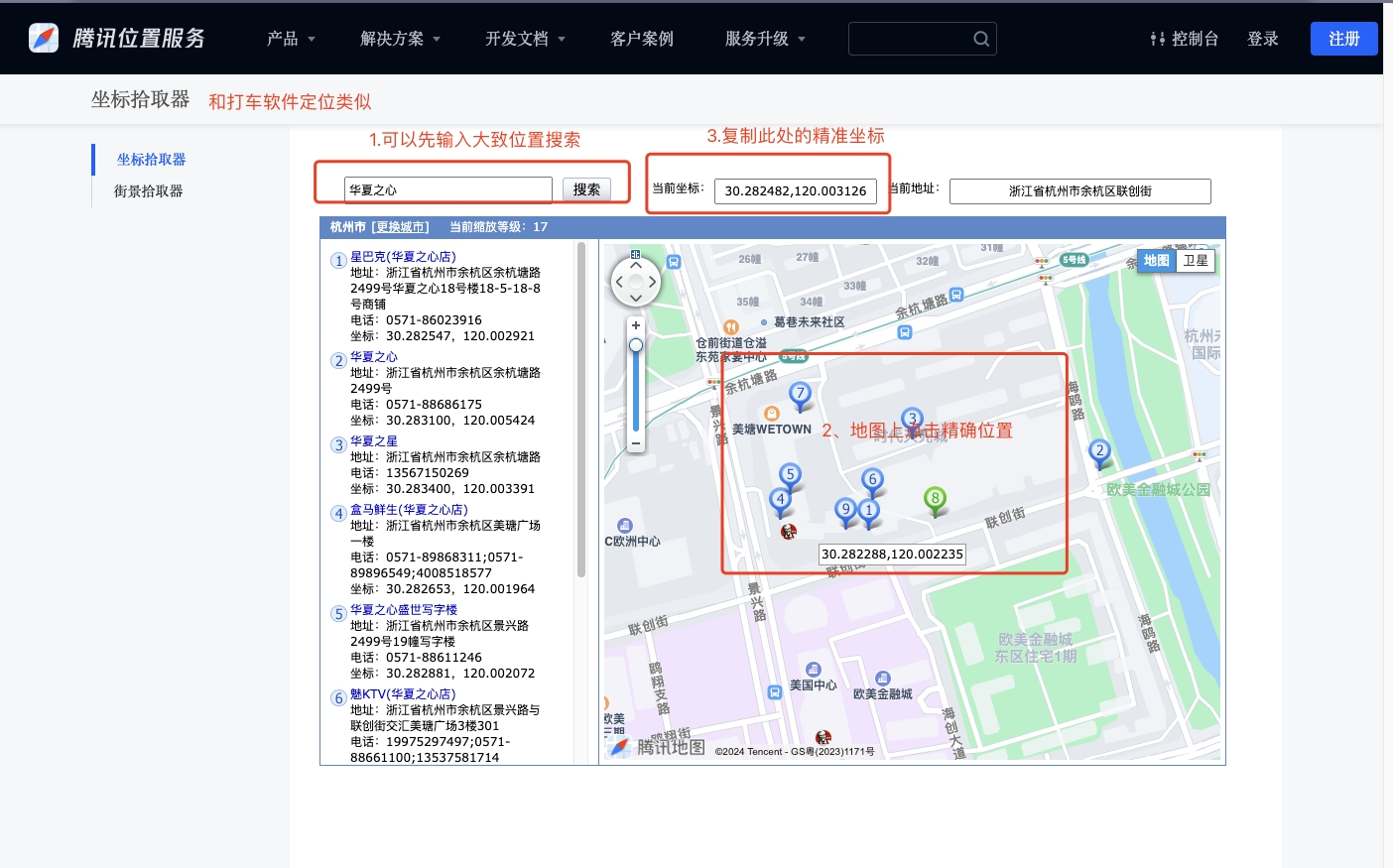Expand the 产品 dropdown menu
The height and width of the screenshot is (868, 1393).
point(291,39)
